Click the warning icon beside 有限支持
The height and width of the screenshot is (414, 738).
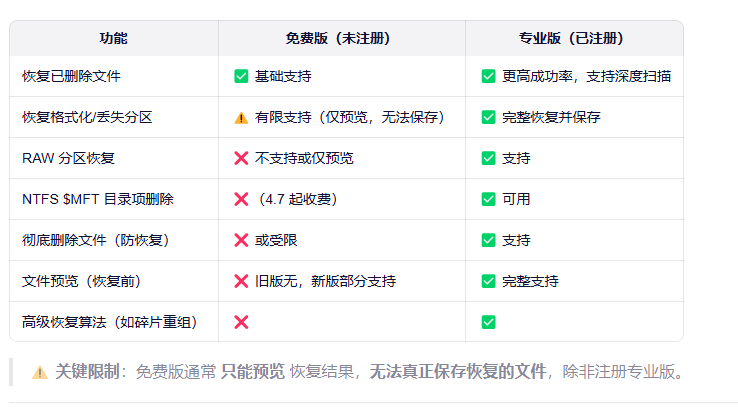pos(241,117)
